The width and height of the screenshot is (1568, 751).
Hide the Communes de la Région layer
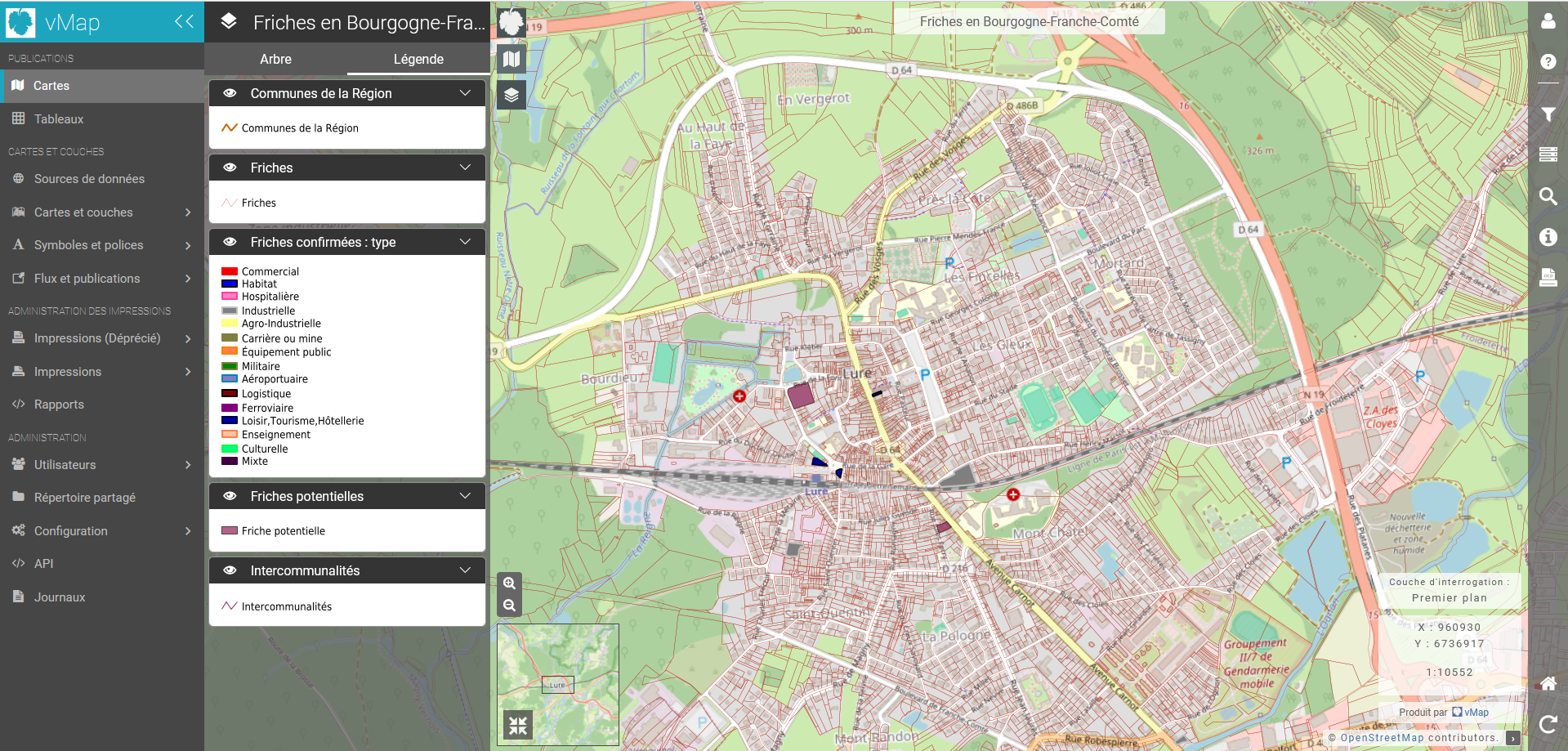pyautogui.click(x=230, y=93)
